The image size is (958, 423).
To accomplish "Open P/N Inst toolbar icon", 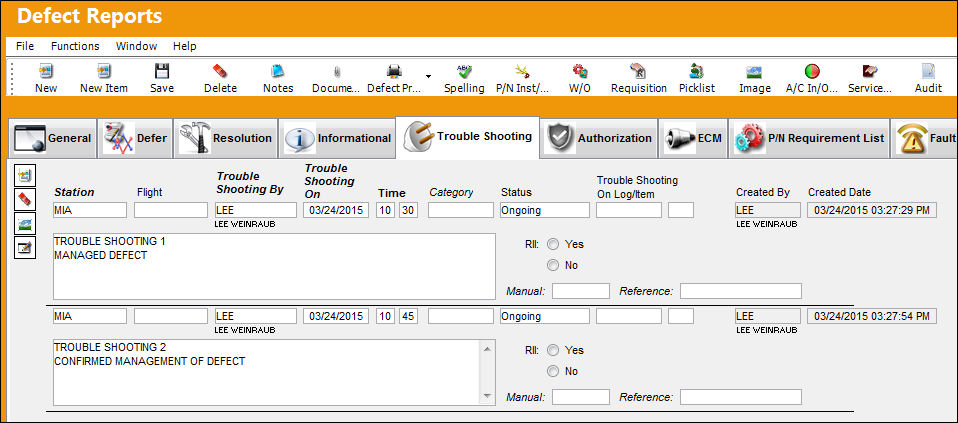I will coord(522,72).
